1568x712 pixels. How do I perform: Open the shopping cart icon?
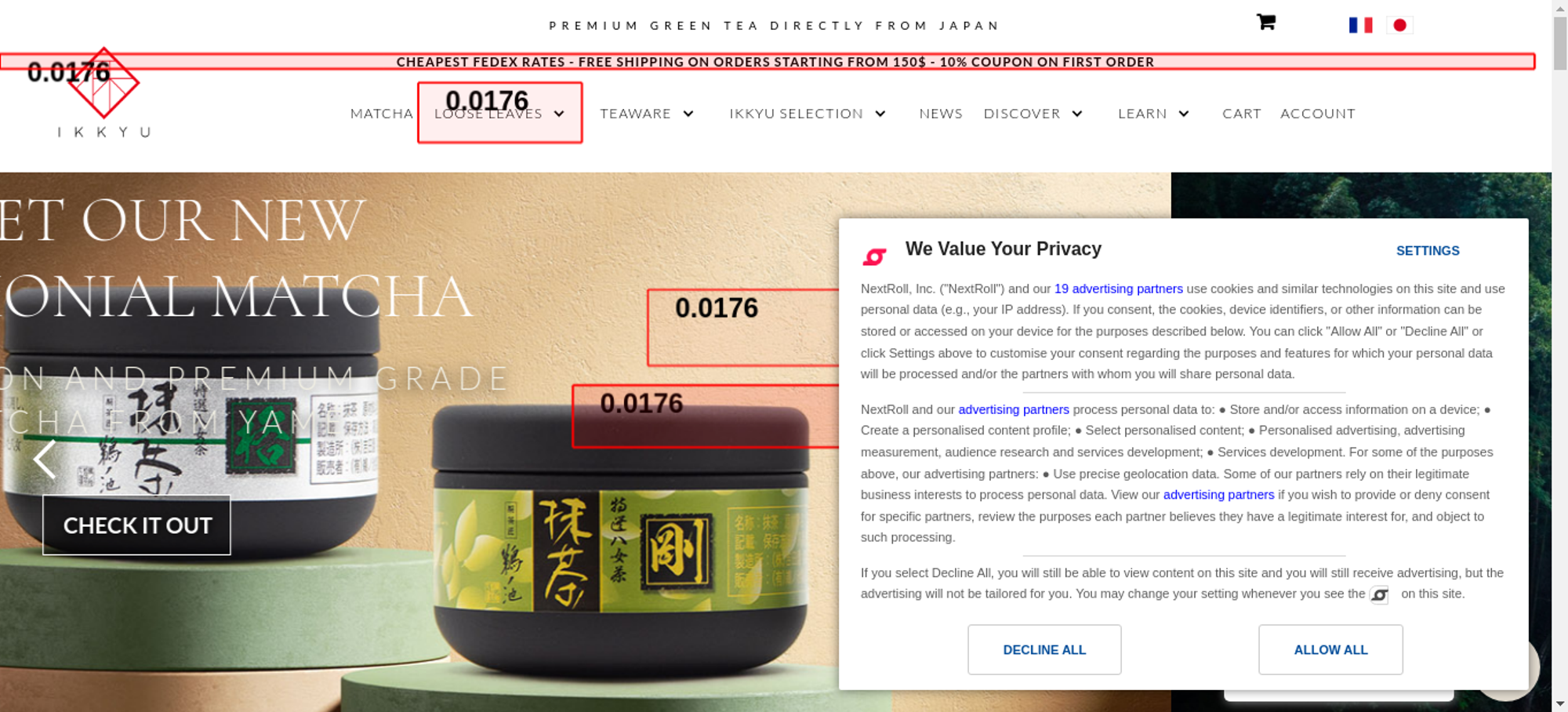click(x=1265, y=23)
